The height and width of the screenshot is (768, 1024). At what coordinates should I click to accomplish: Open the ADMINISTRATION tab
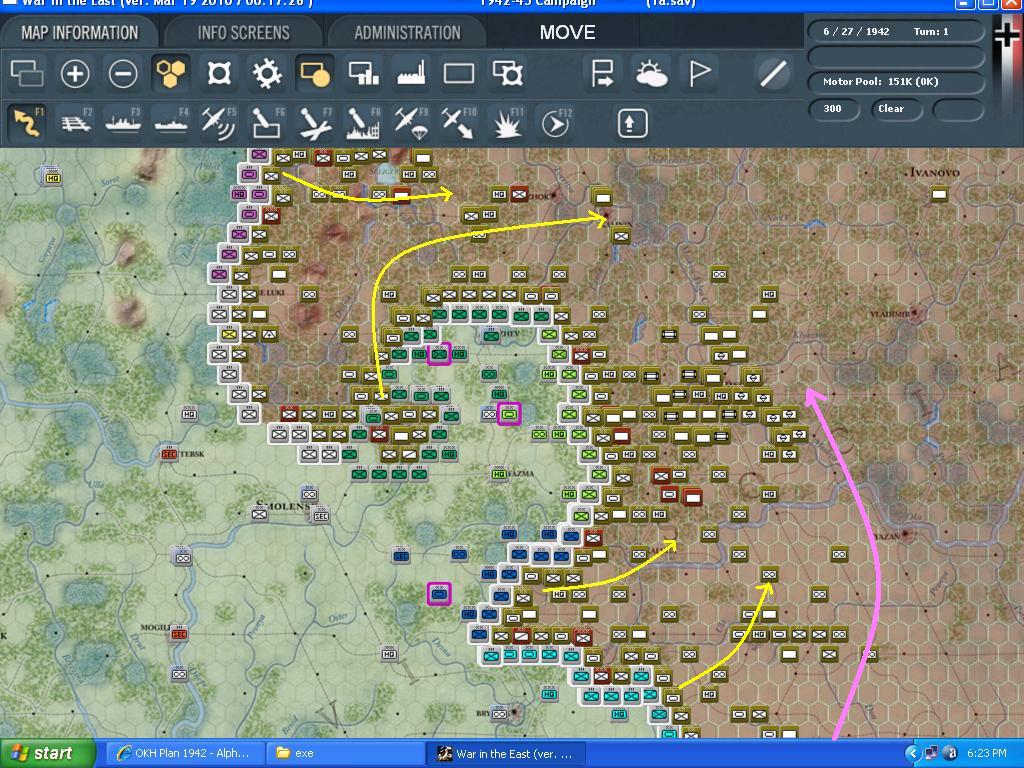[408, 33]
